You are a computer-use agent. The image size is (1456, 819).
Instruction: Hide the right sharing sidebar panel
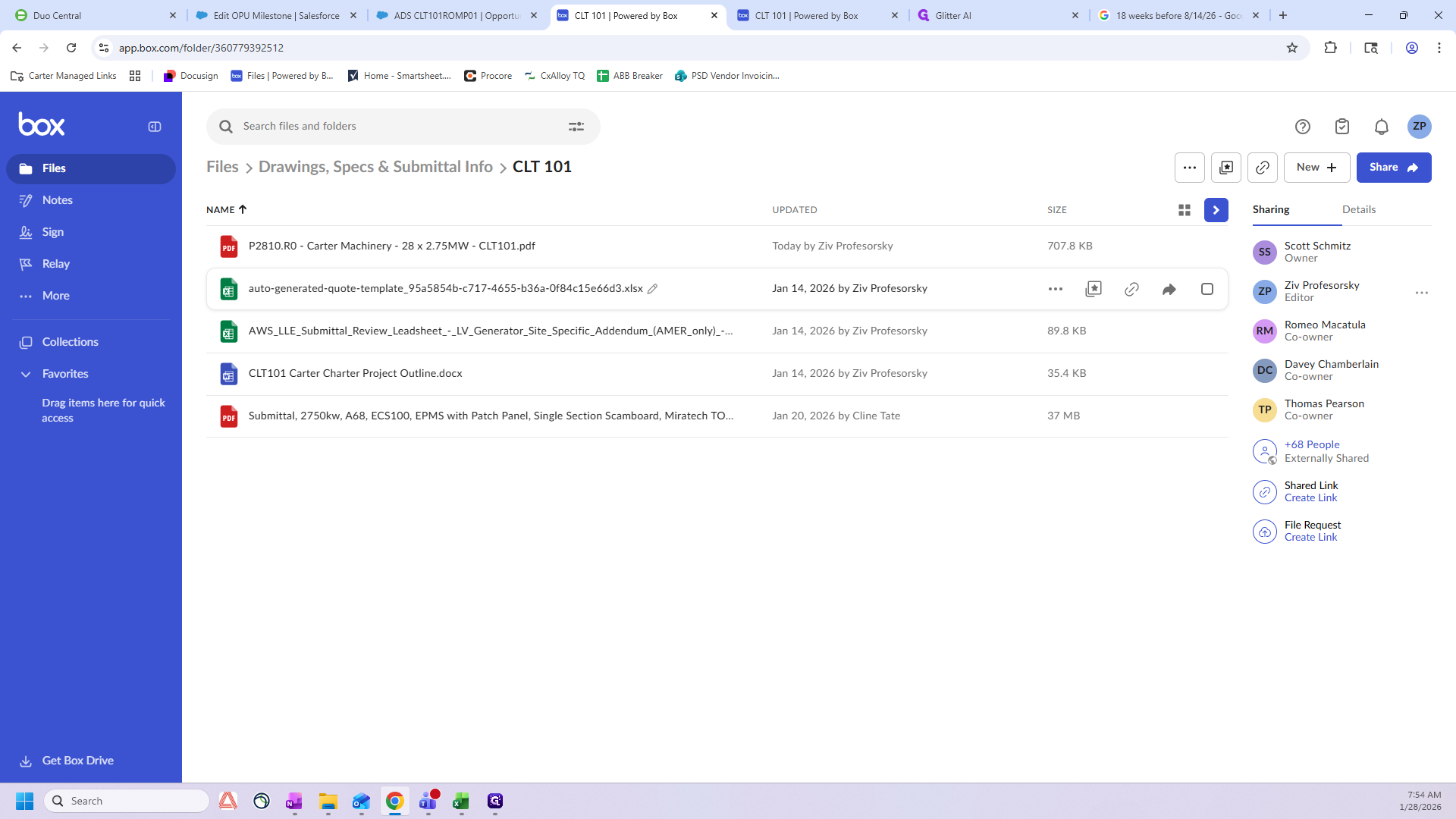(1216, 210)
